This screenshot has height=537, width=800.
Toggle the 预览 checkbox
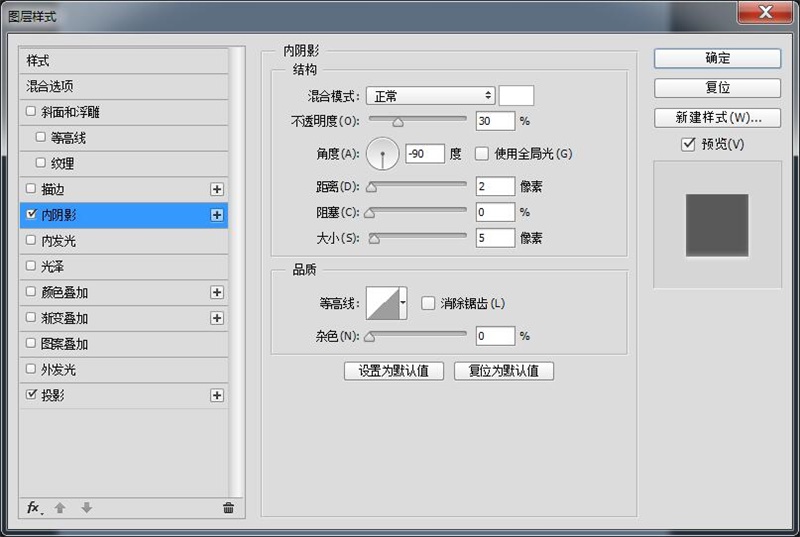[x=688, y=144]
